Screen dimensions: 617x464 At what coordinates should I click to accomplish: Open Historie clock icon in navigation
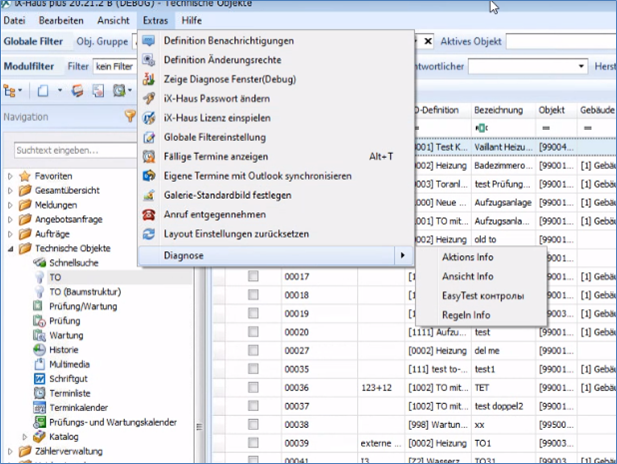point(41,351)
